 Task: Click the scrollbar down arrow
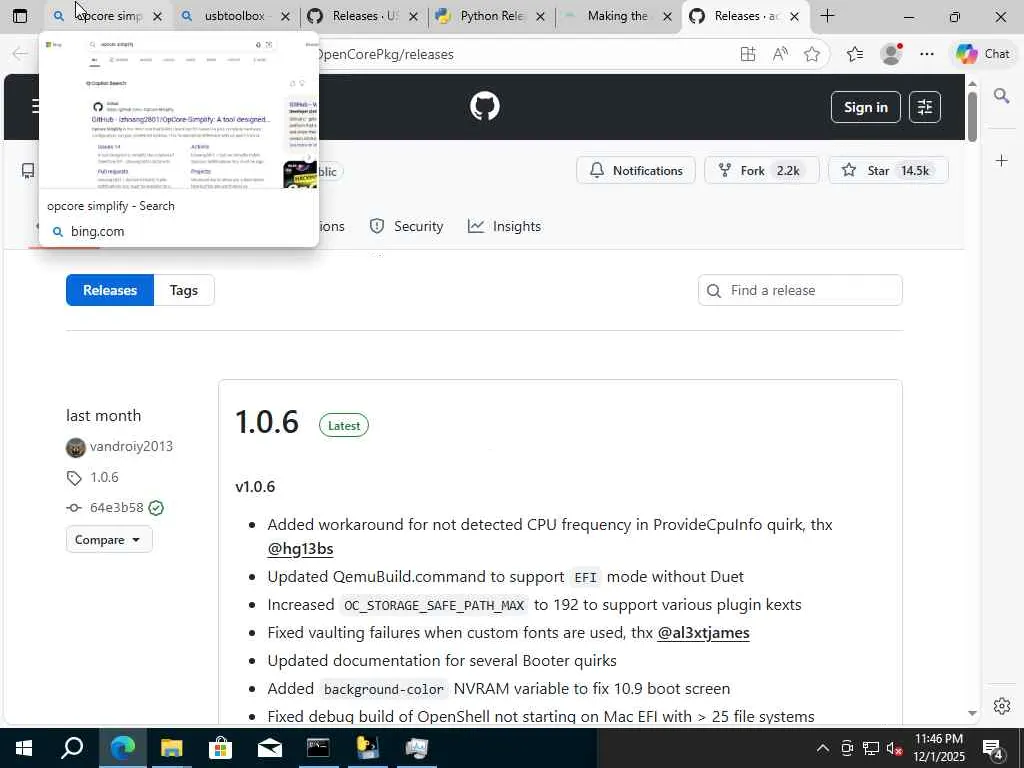[972, 713]
